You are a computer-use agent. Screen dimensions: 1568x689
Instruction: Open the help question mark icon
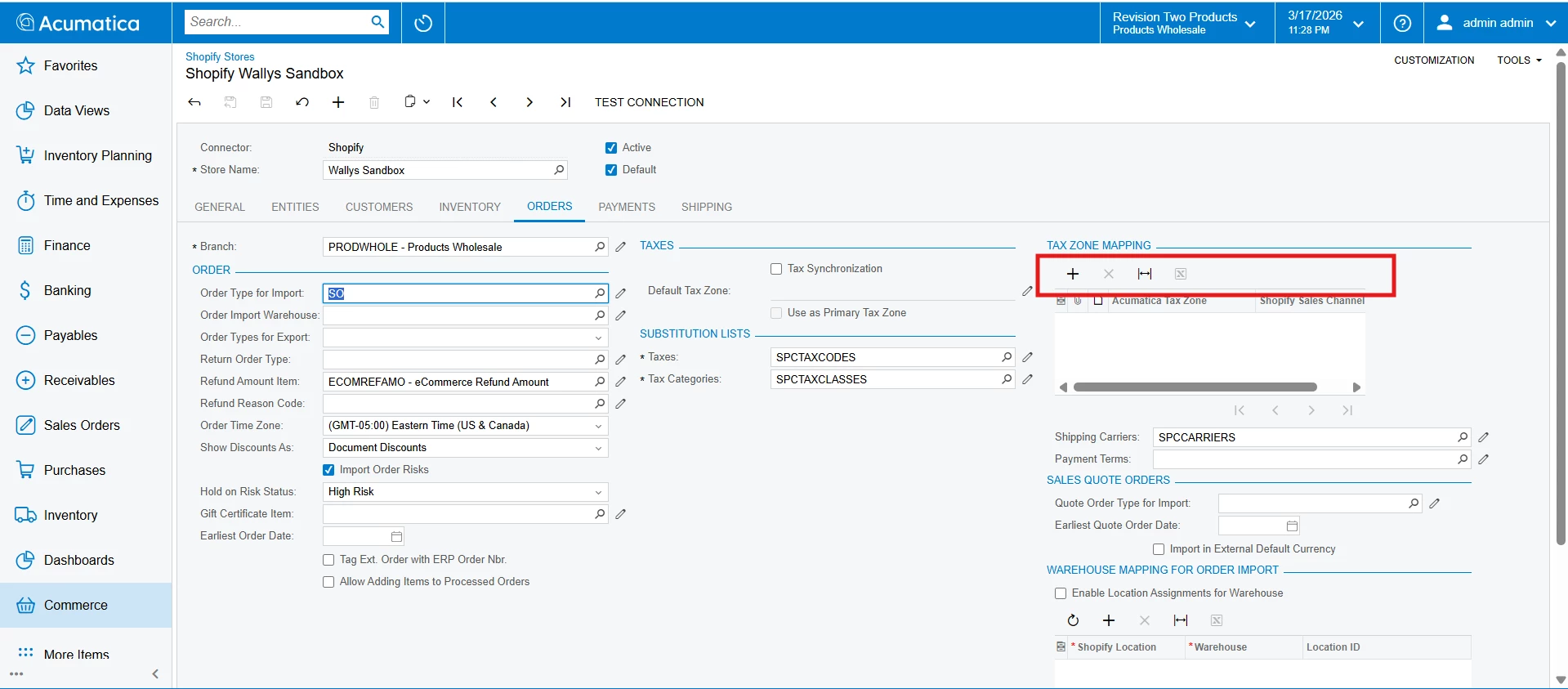1402,23
